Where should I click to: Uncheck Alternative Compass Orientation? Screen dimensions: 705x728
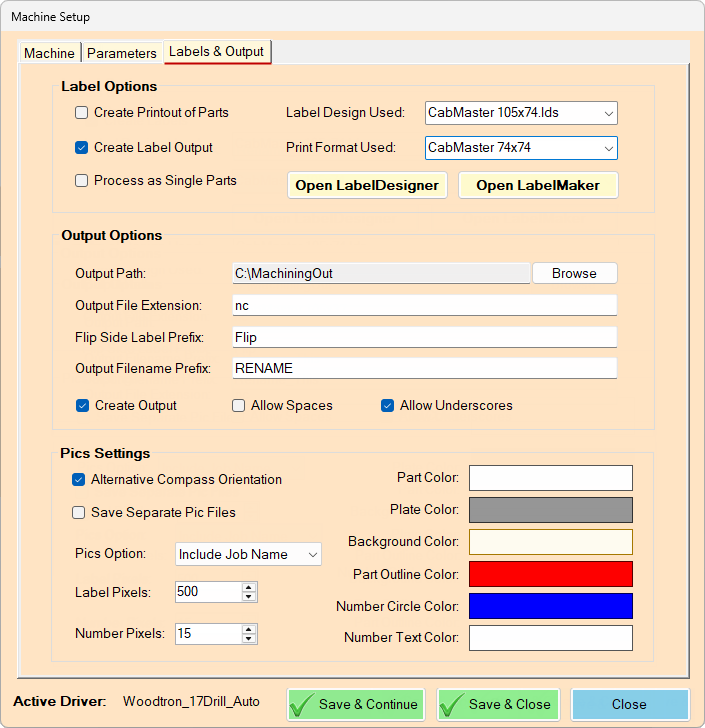pos(79,480)
